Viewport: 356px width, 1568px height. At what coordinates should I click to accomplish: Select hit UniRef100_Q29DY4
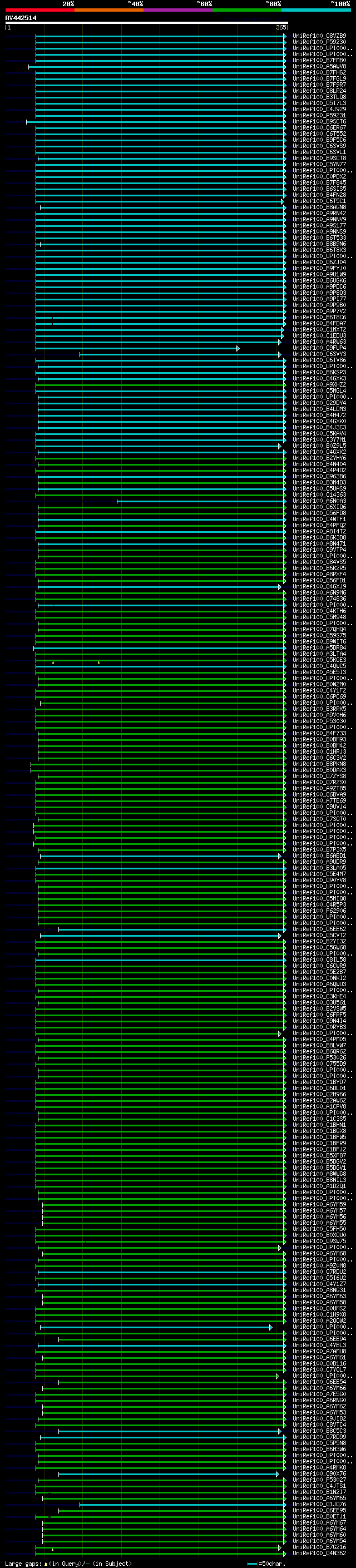[319, 403]
